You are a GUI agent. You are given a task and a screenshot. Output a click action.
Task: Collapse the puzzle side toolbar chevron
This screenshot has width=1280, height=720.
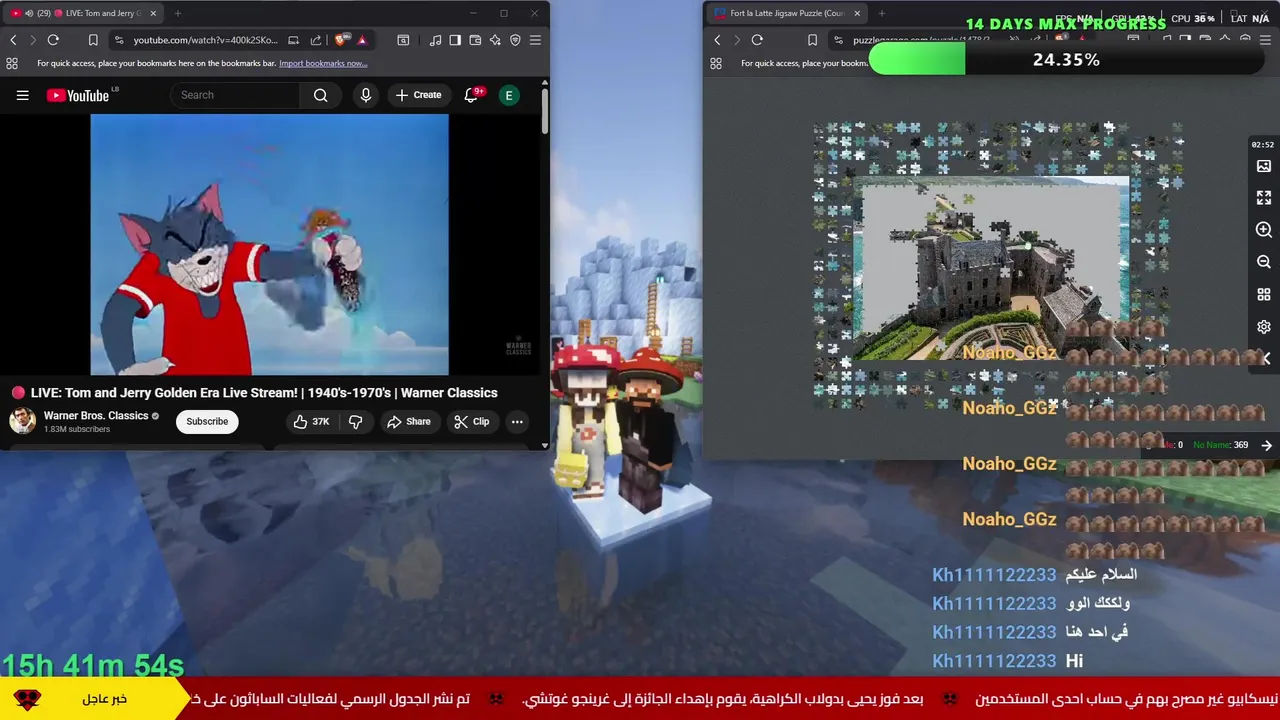(1266, 358)
